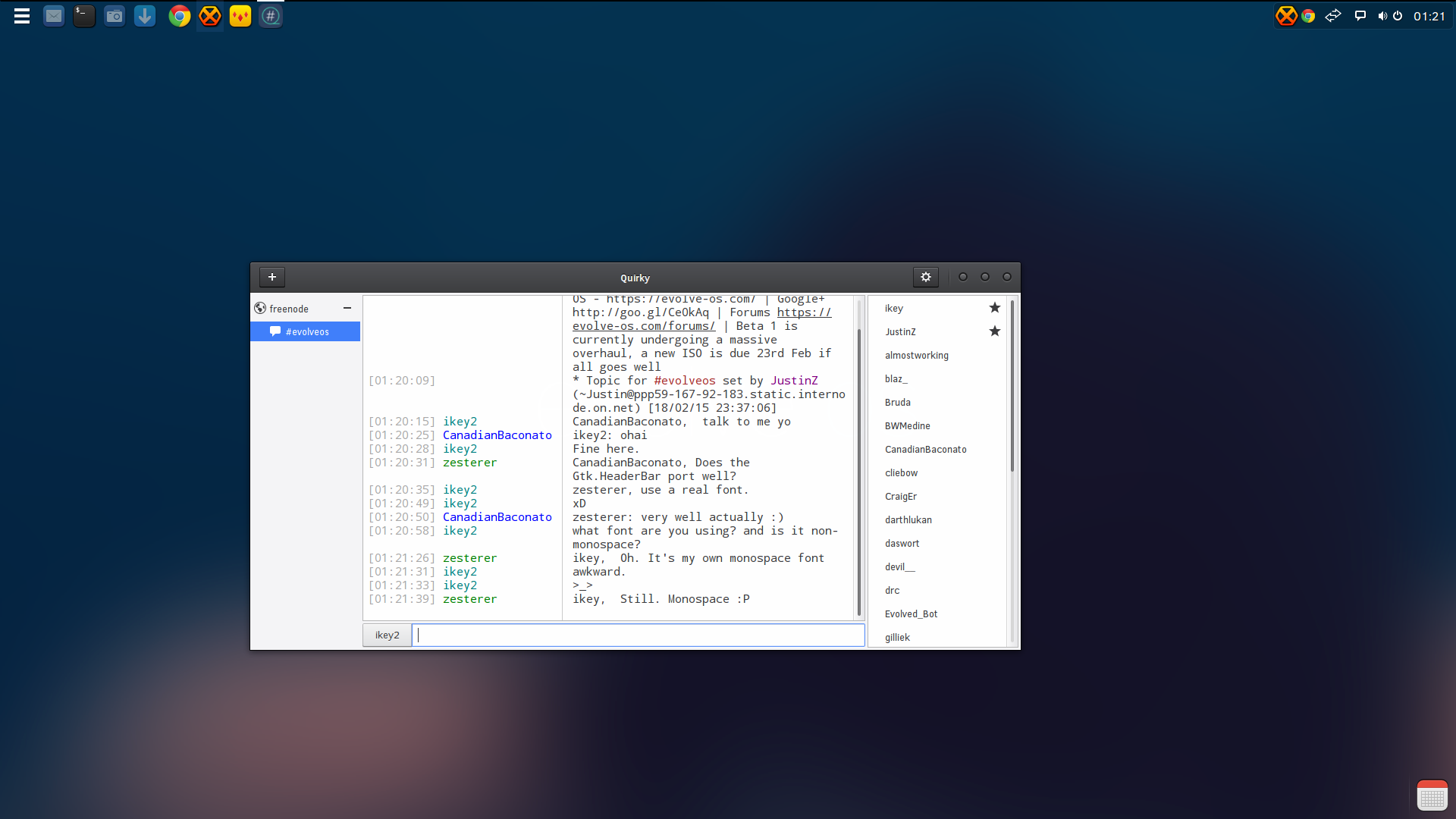
Task: Open the volume control tray icon
Action: pyautogui.click(x=1382, y=16)
